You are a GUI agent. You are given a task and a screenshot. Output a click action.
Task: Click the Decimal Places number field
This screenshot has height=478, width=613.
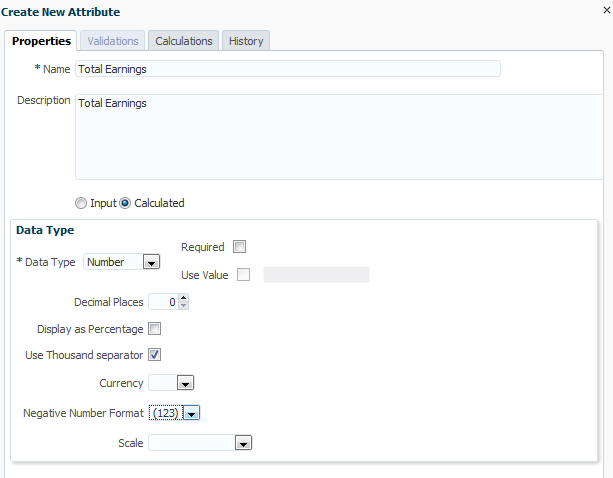162,301
